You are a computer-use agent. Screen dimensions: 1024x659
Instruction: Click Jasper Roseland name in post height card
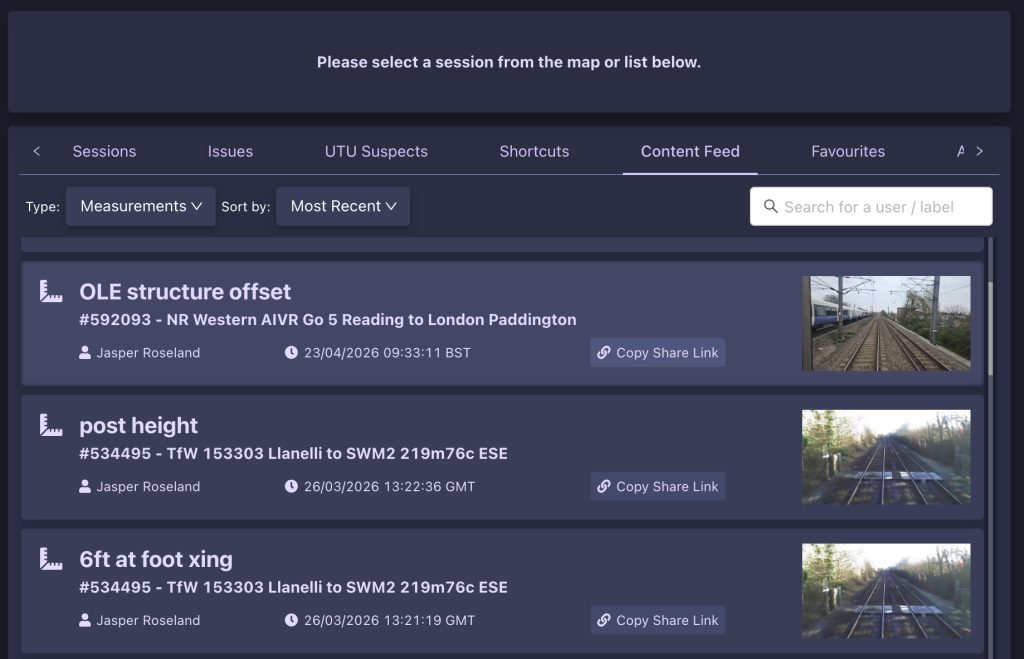(148, 487)
